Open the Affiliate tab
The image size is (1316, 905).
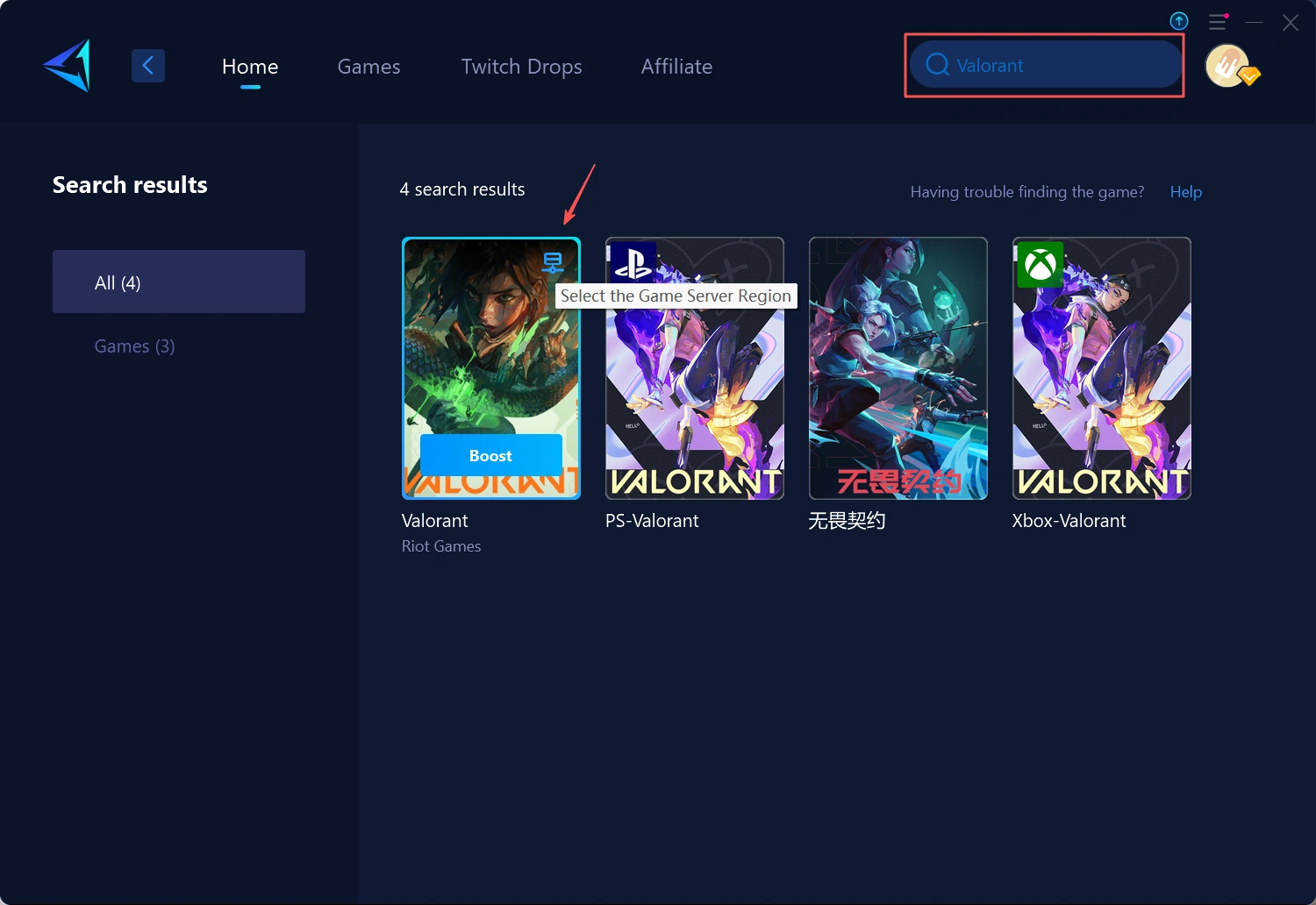tap(676, 67)
